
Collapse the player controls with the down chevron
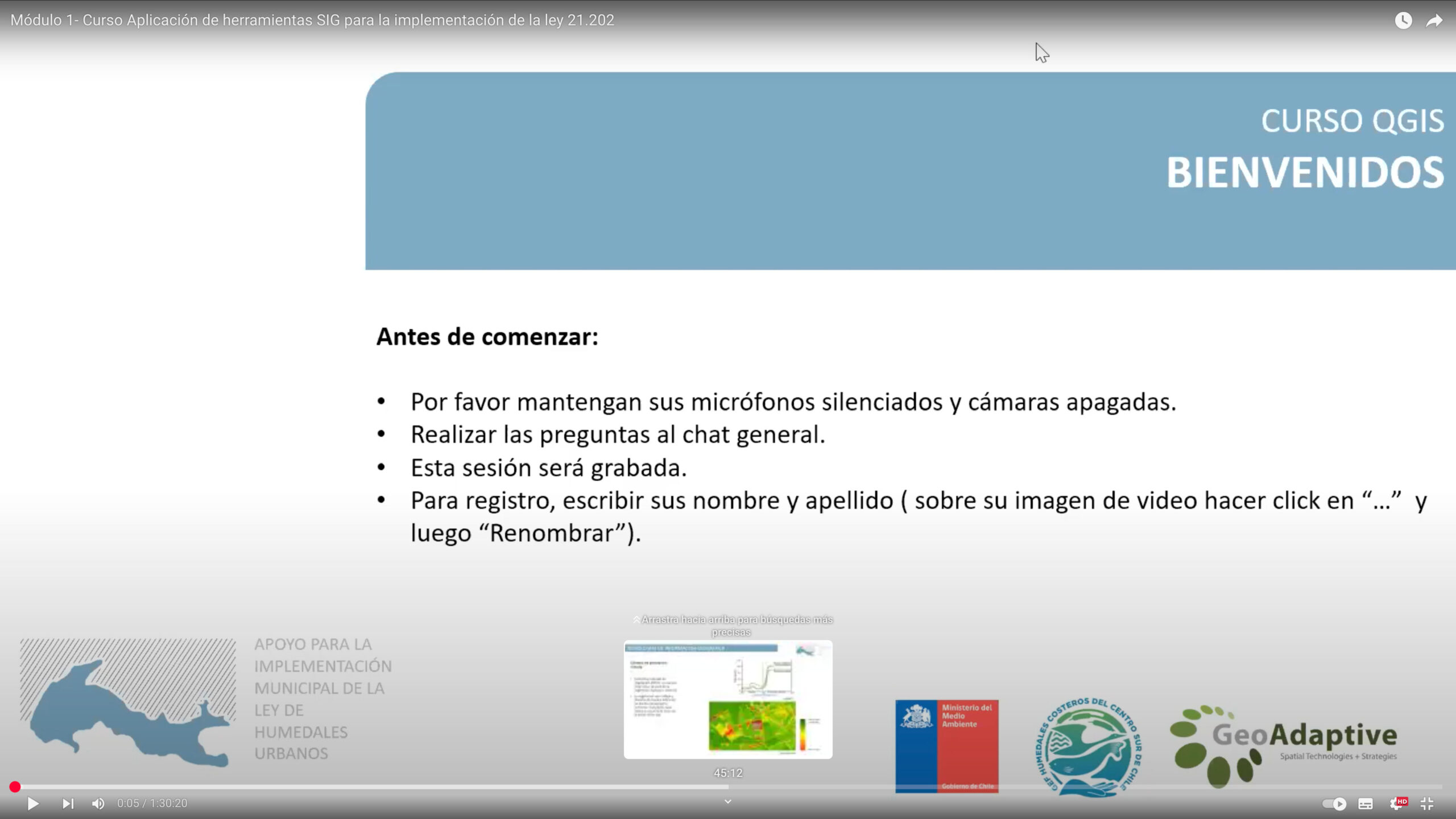click(x=728, y=801)
